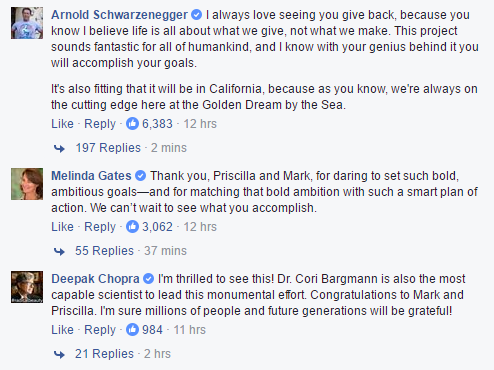
Task: Reply to Melinda Gates's comment
Action: tap(100, 227)
